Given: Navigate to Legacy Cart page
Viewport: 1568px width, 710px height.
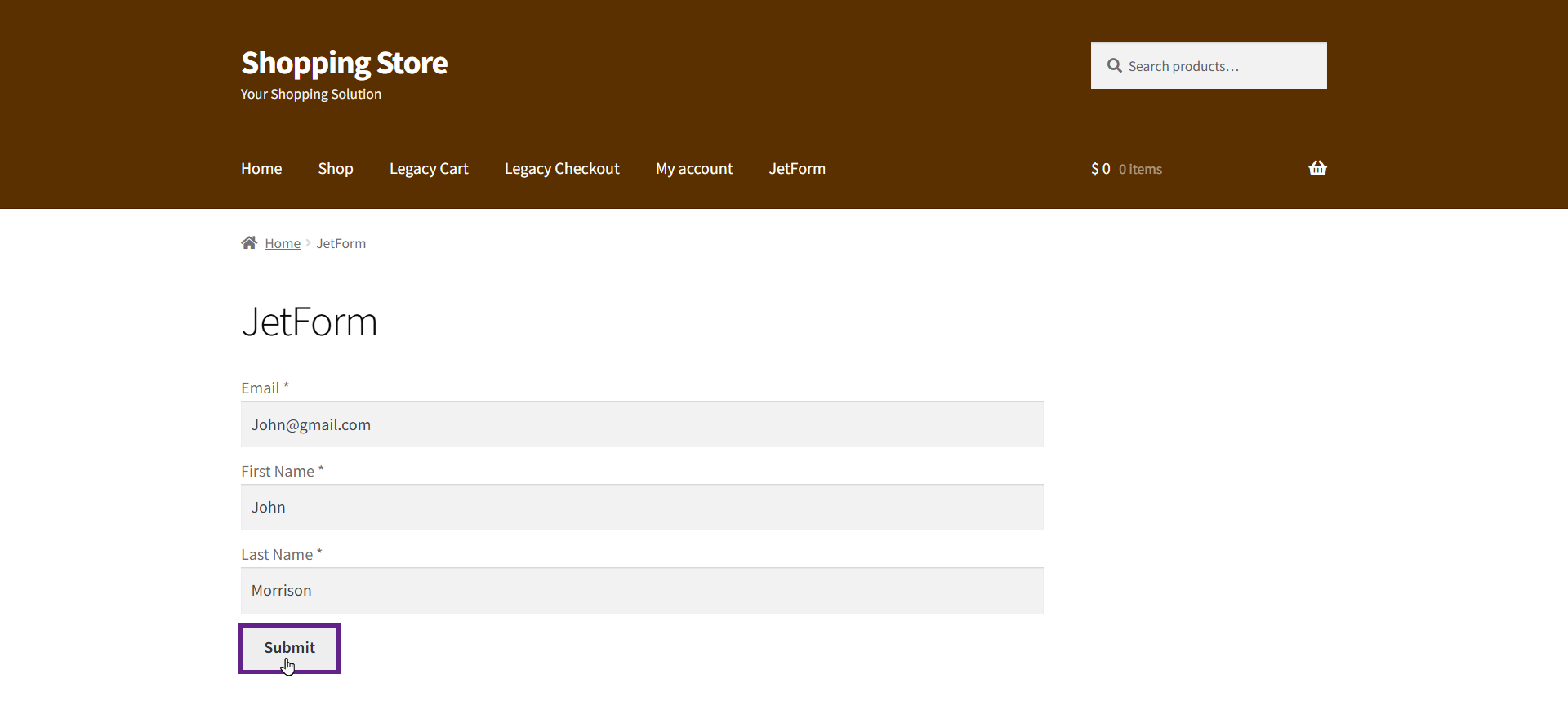Looking at the screenshot, I should pyautogui.click(x=429, y=168).
